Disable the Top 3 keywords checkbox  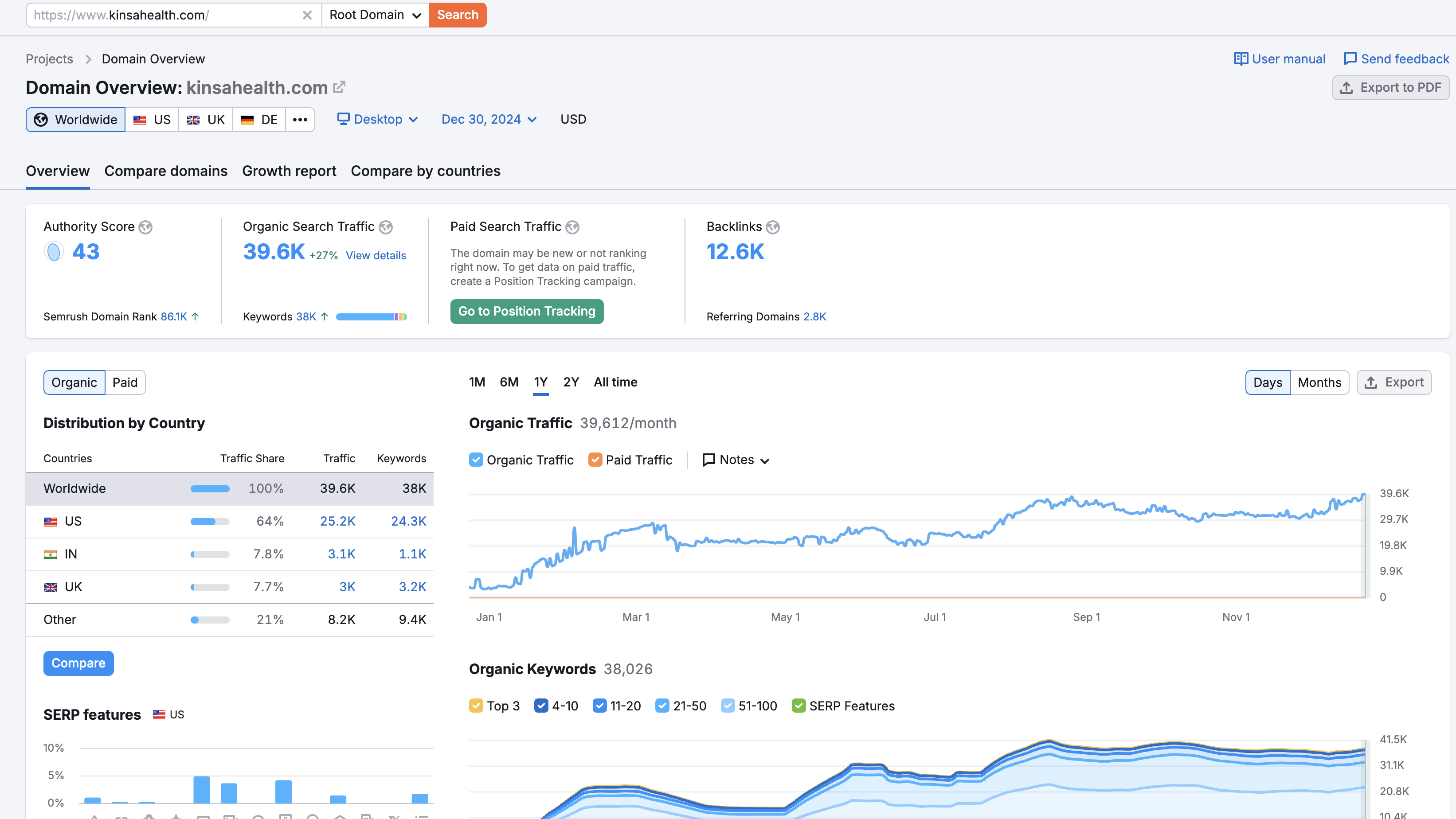(476, 706)
